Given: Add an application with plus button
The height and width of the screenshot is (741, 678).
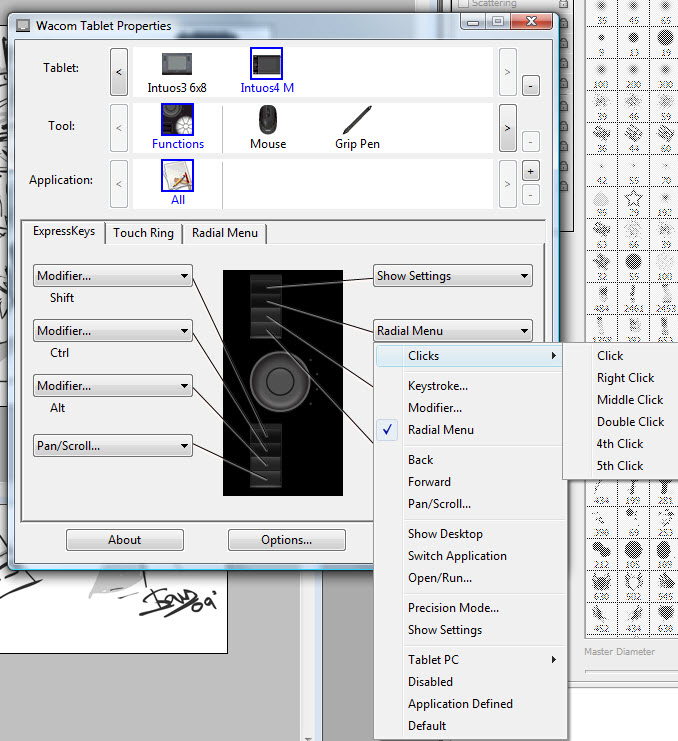Looking at the screenshot, I should point(531,172).
